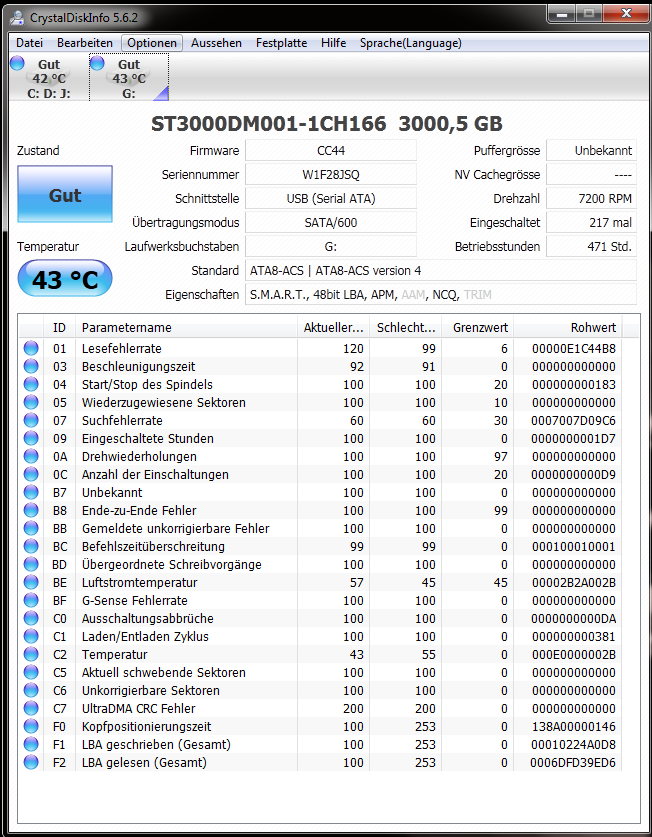Click status icon for Drehwiederholungen row
The height and width of the screenshot is (837, 652).
point(31,456)
